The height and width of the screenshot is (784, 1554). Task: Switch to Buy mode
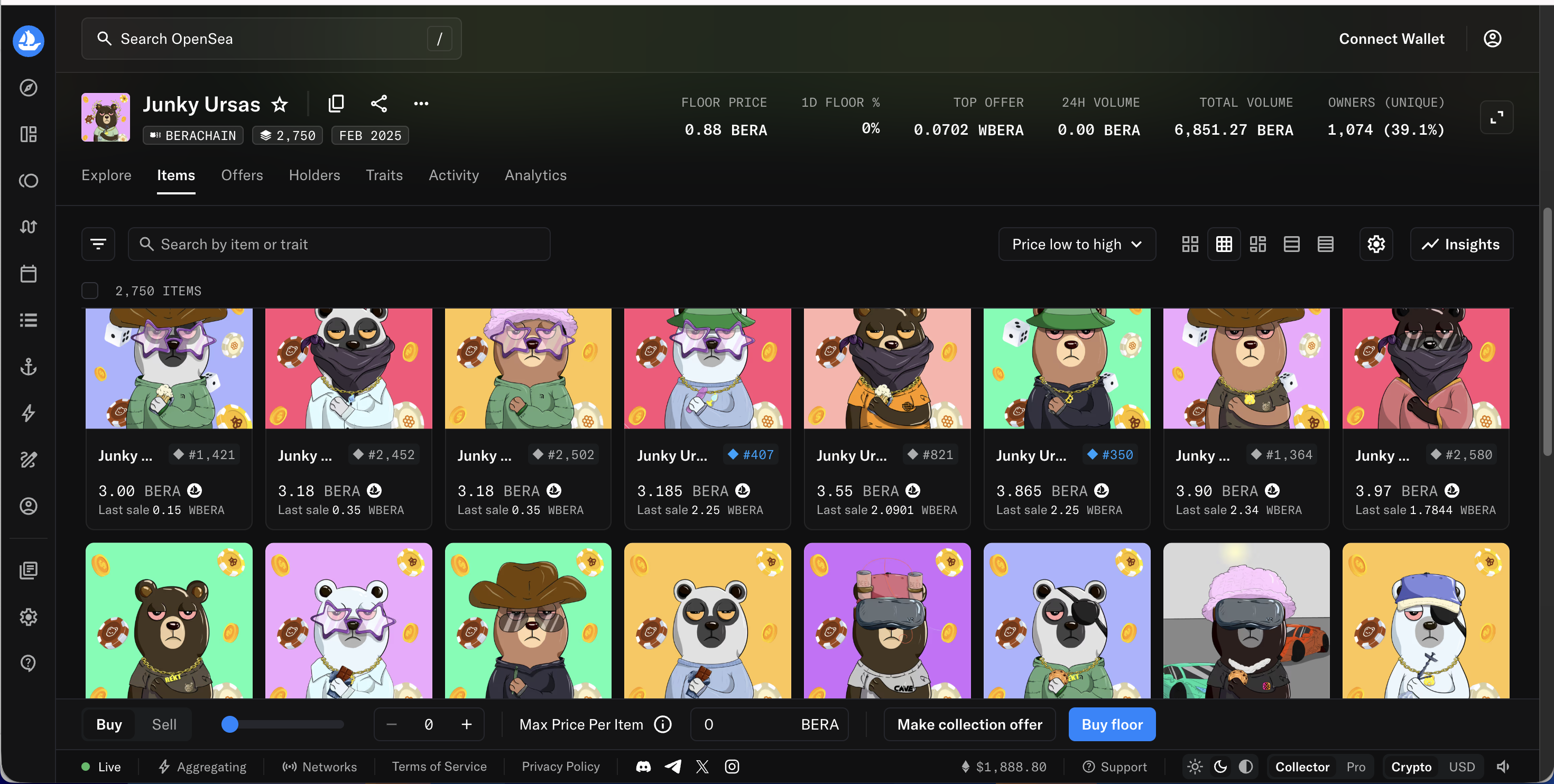[x=109, y=724]
